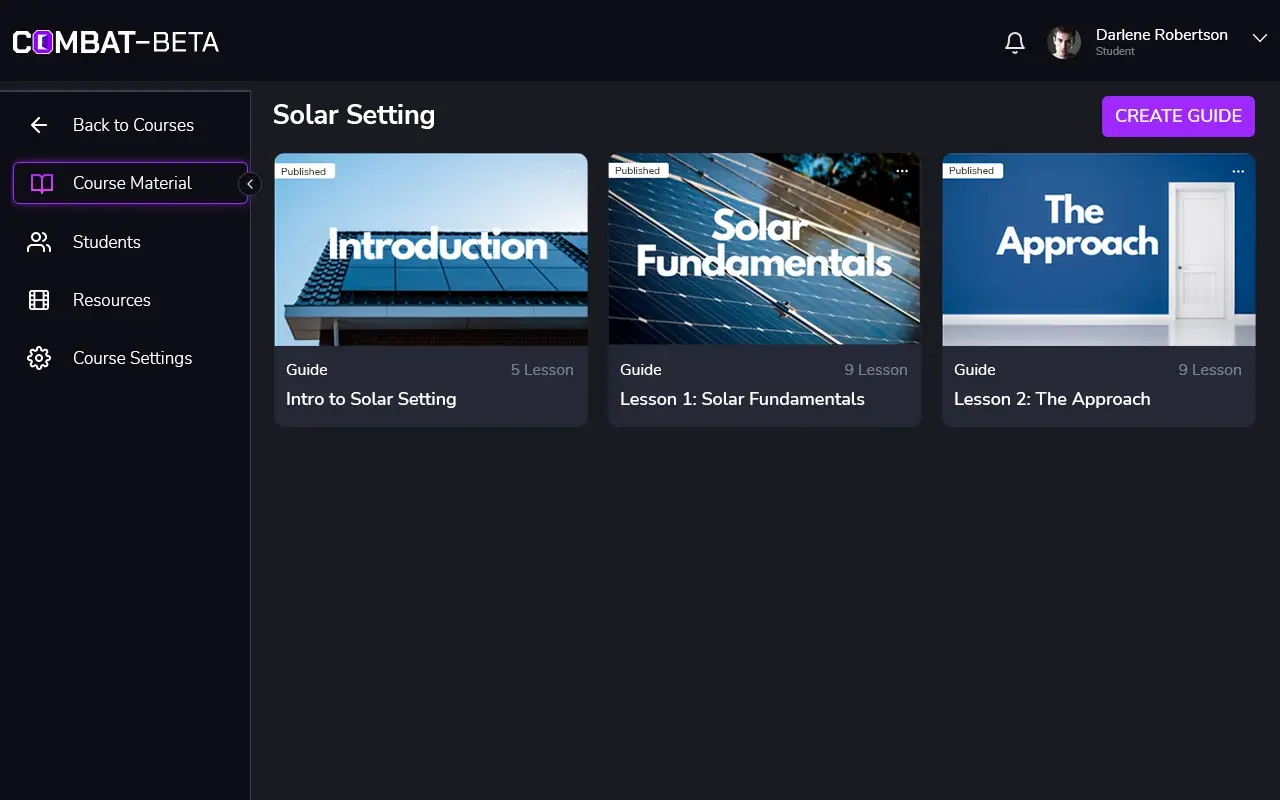This screenshot has height=800, width=1280.
Task: Open the Introduction guide thumbnail
Action: 431,250
